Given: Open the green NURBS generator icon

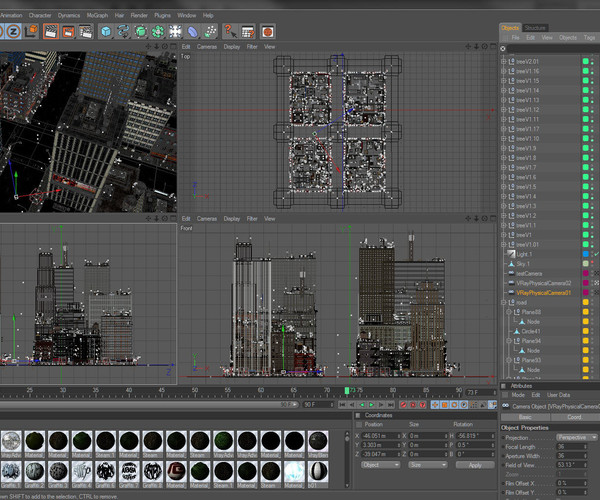Looking at the screenshot, I should point(140,31).
